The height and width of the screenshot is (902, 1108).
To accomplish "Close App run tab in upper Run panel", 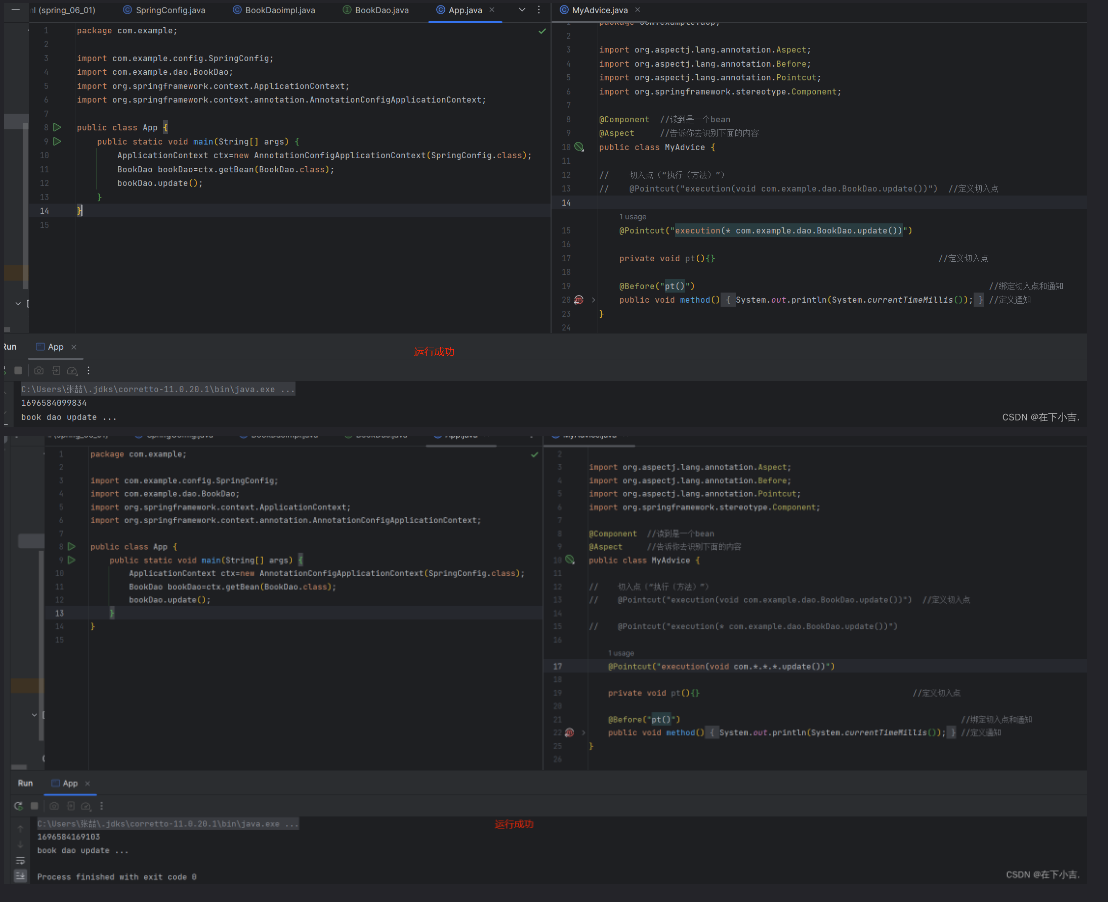I will (73, 347).
